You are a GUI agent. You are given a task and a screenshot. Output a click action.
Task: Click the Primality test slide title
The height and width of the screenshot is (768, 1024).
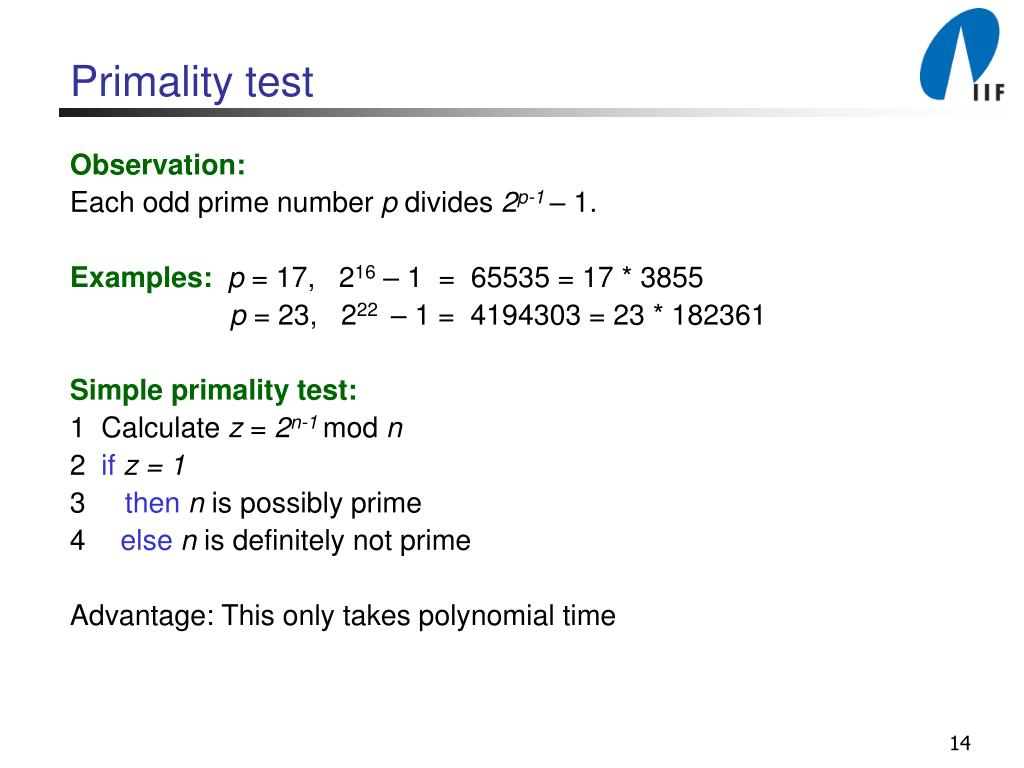coord(192,82)
